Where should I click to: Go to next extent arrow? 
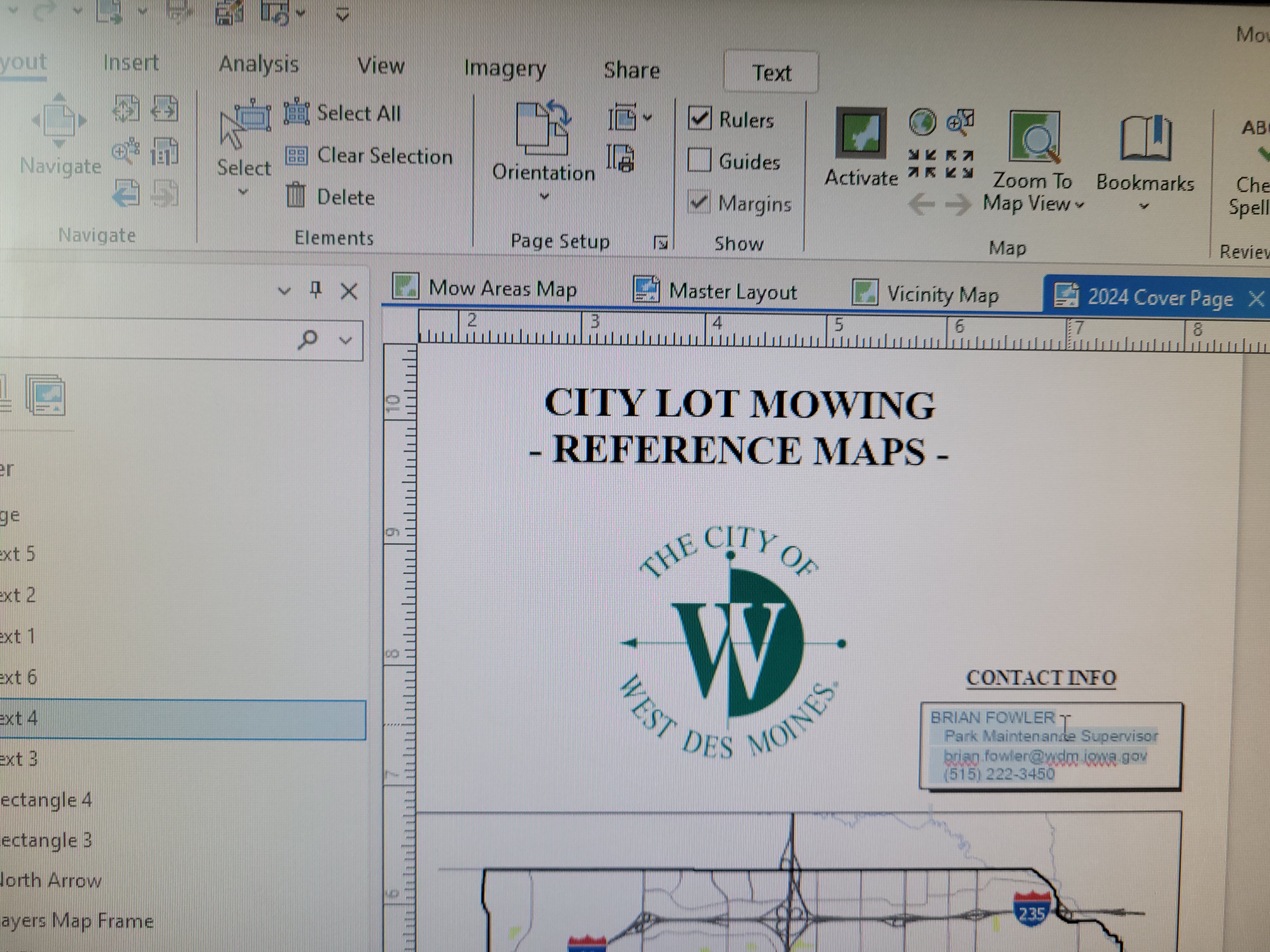tap(958, 206)
